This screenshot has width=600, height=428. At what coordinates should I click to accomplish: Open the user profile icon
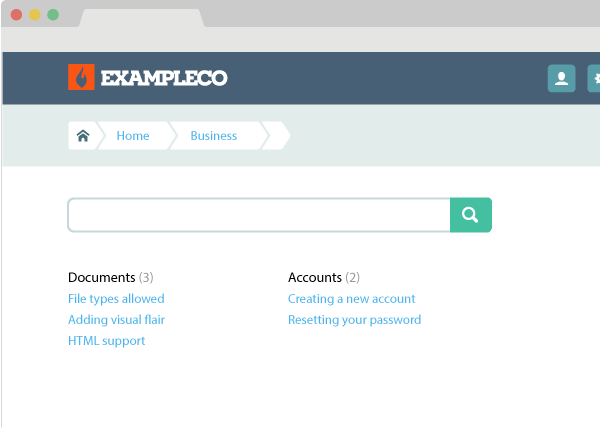pos(561,78)
